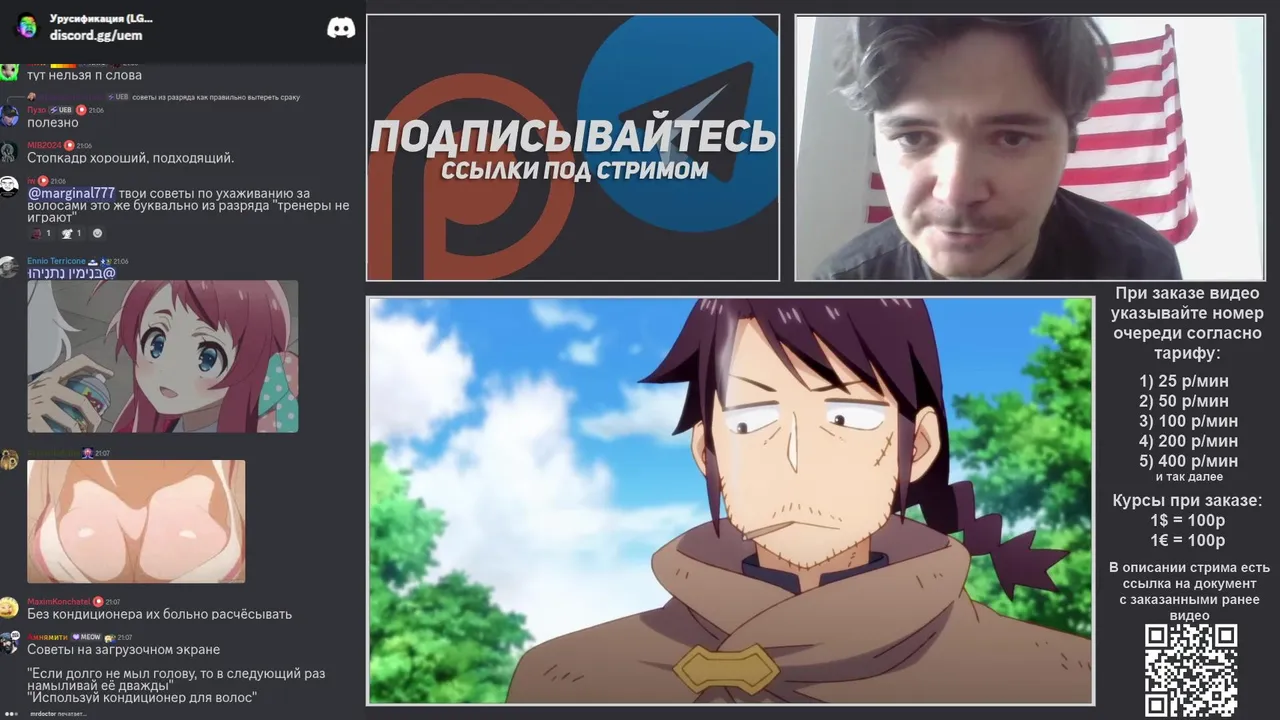Click the red role badge beside MaximKonchatel

pyautogui.click(x=98, y=602)
